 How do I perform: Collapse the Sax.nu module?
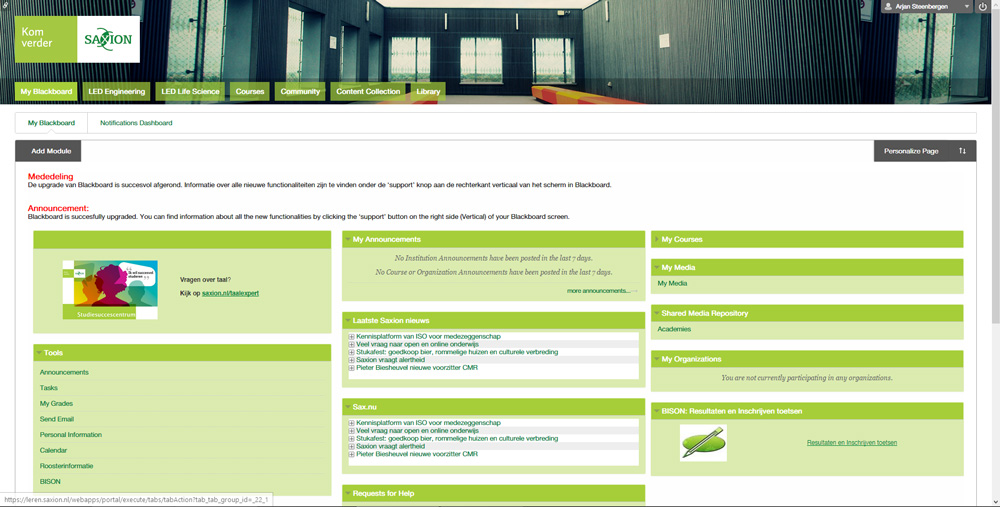pos(348,407)
